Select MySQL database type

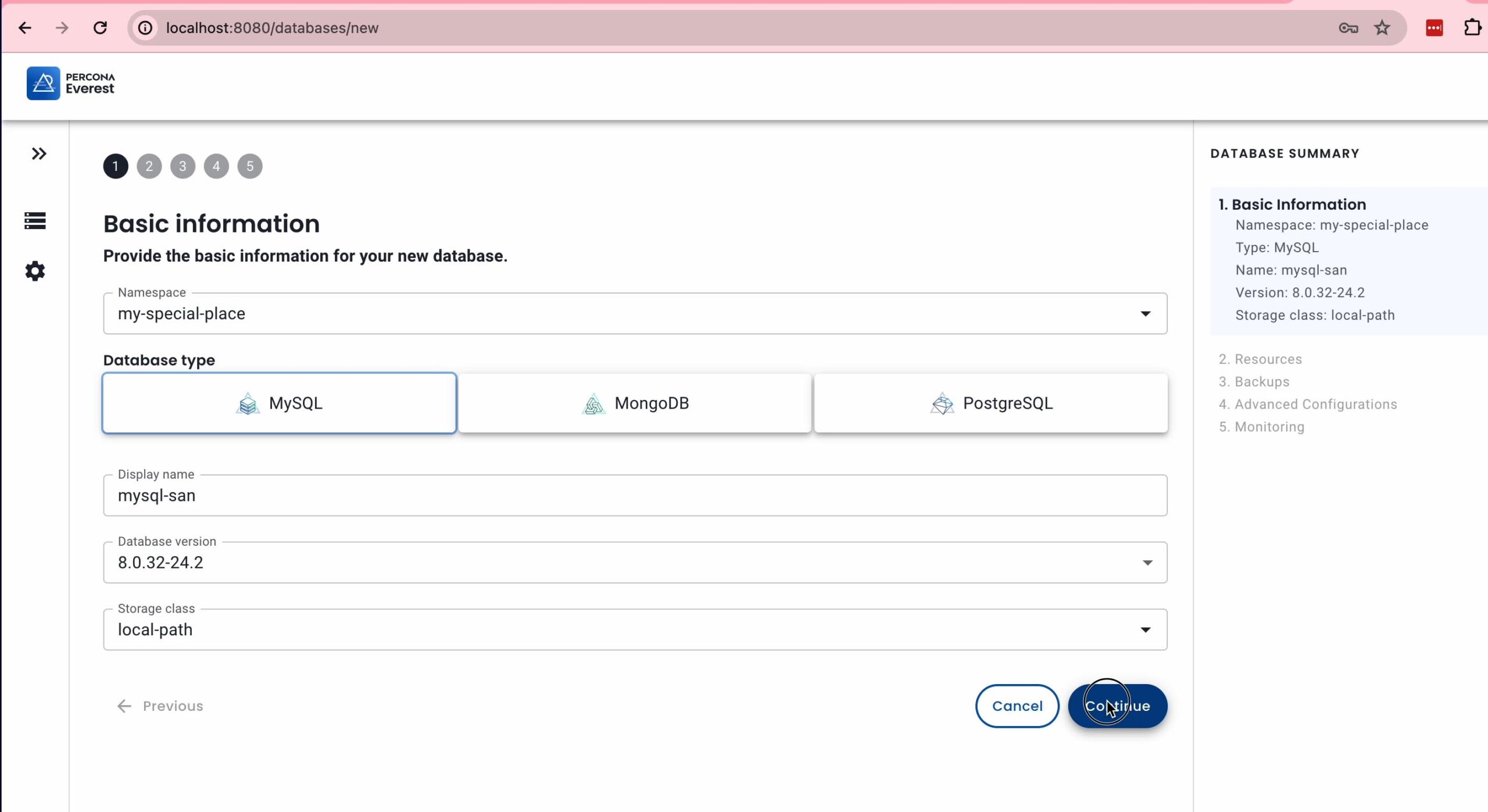coord(279,403)
